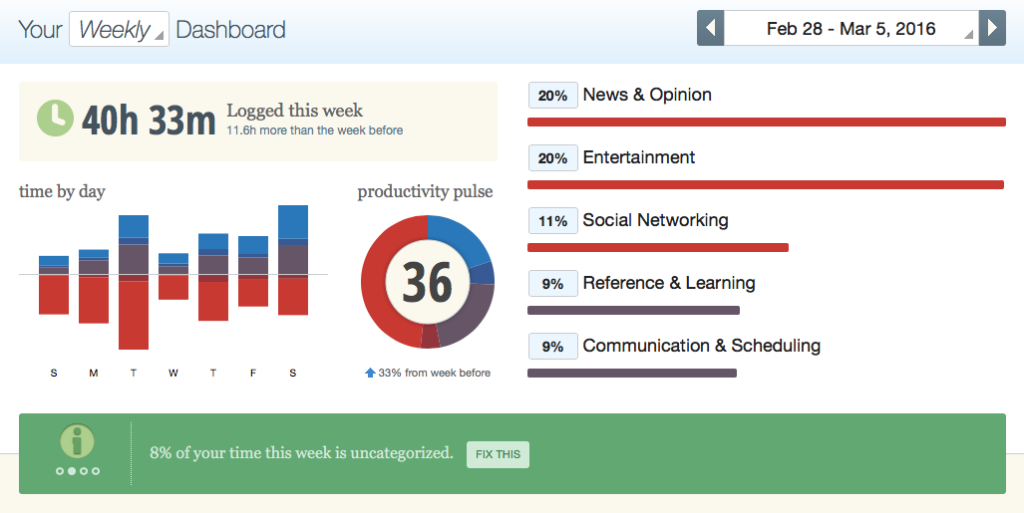Open Reference & Learning category
Viewport: 1024px width, 513px height.
click(668, 284)
